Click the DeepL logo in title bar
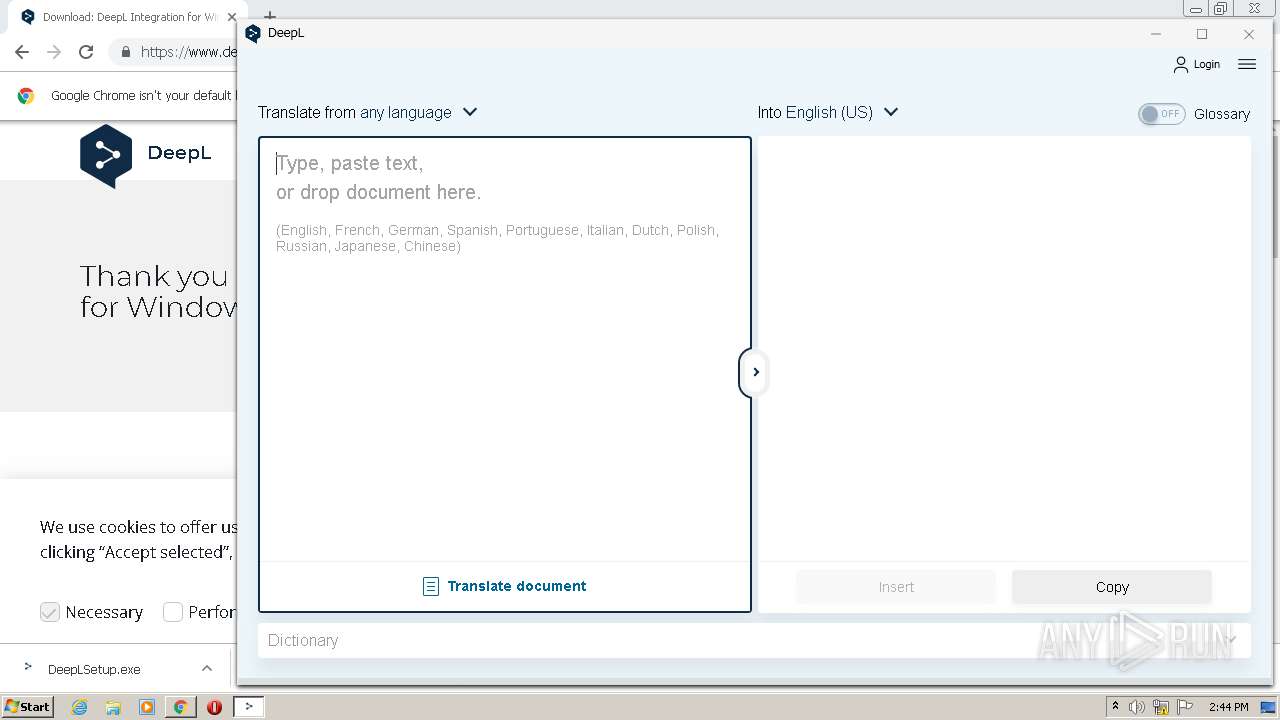Image resolution: width=1280 pixels, height=720 pixels. coord(253,33)
